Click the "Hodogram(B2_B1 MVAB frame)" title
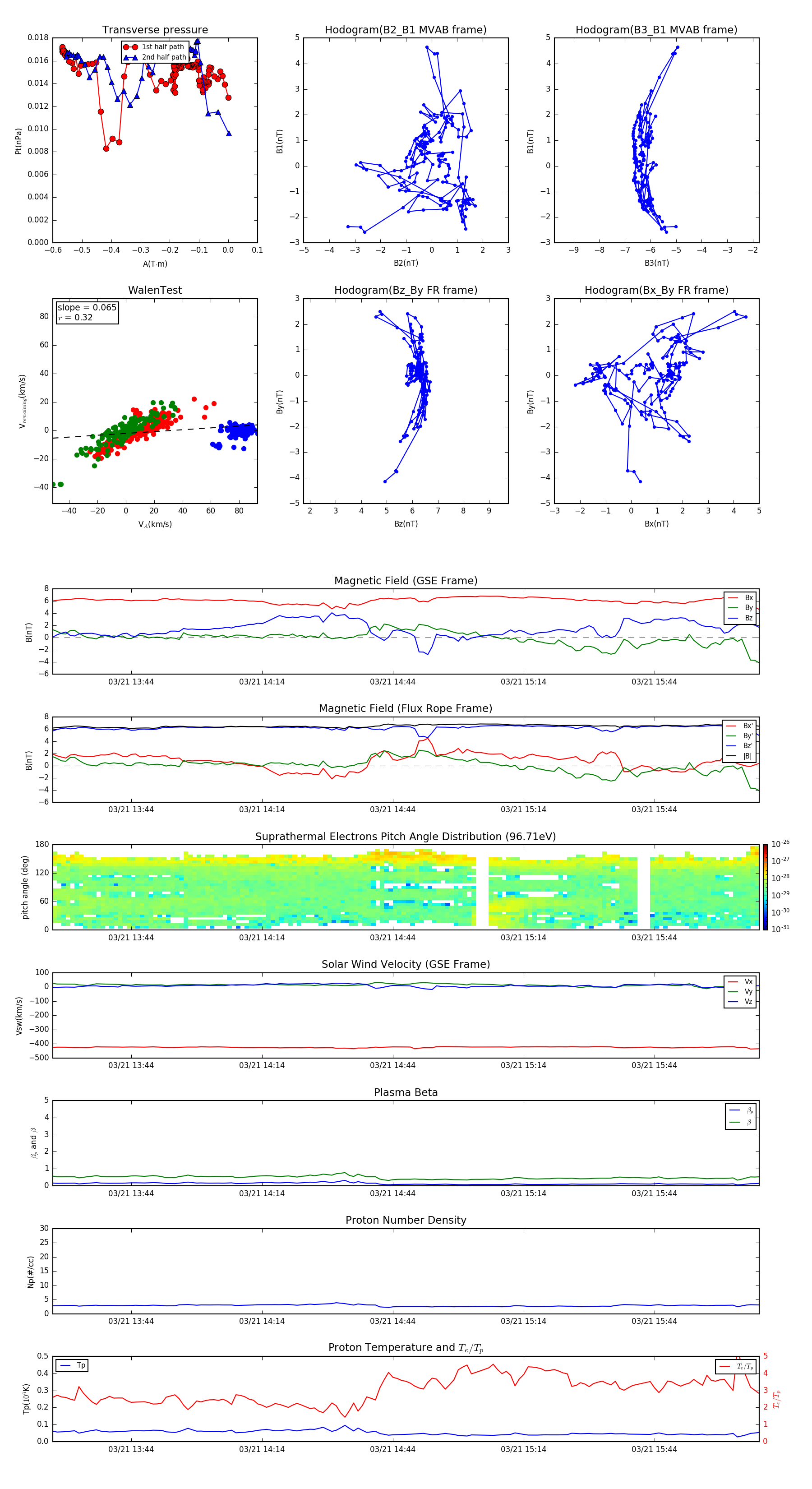Screen dimensions: 812x1489 (406, 29)
